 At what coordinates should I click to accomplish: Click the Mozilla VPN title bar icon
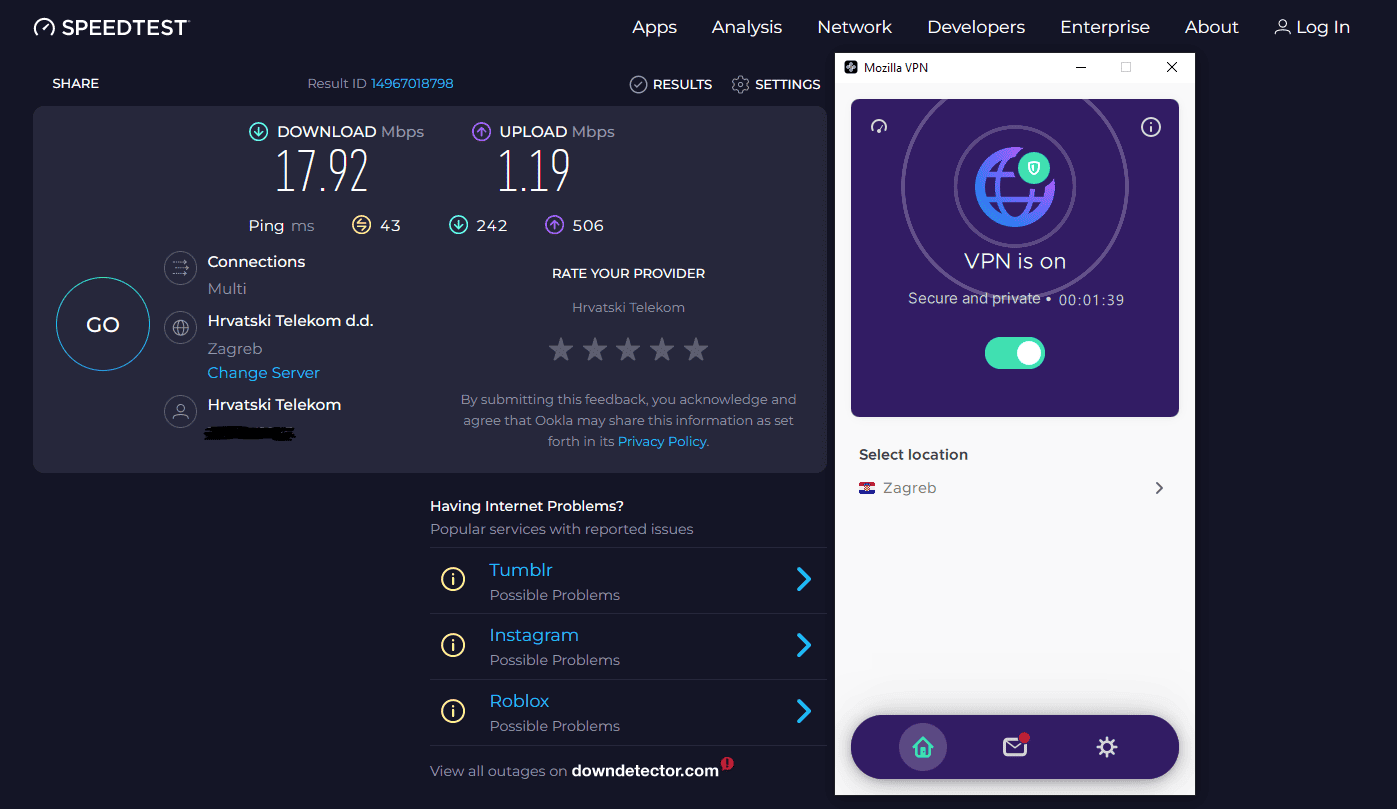pos(851,67)
